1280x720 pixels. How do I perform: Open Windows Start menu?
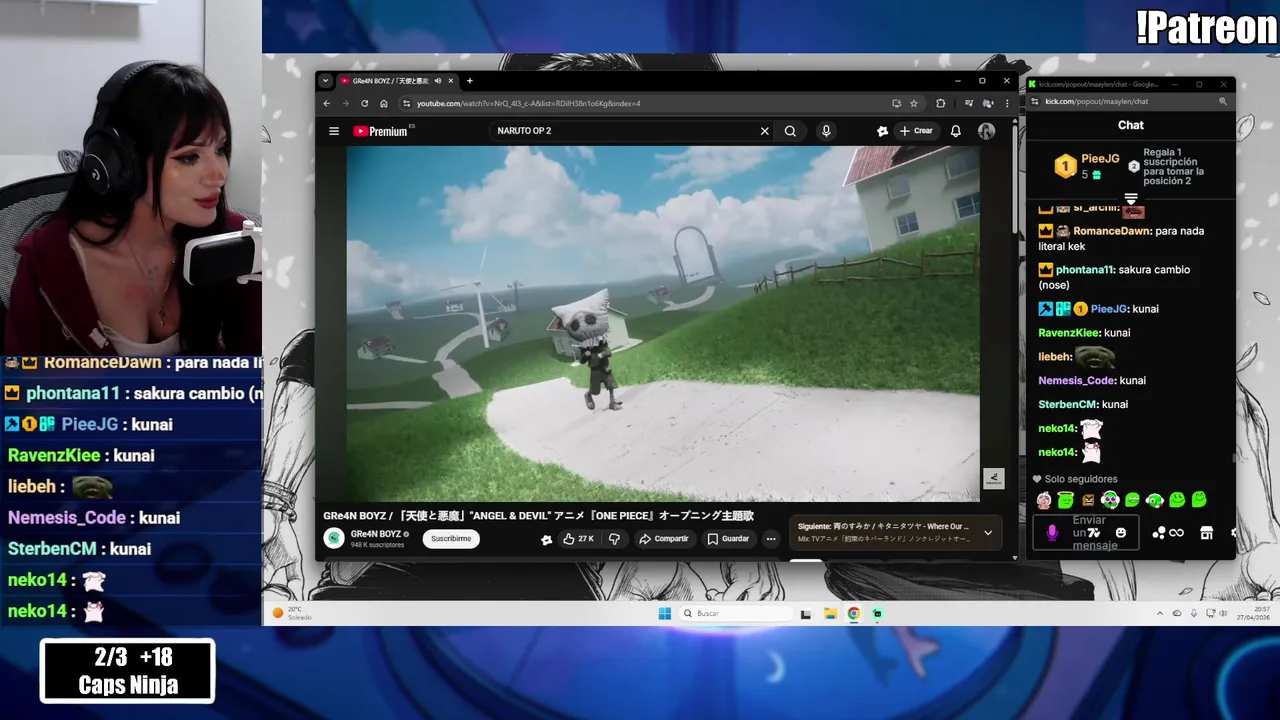(665, 614)
